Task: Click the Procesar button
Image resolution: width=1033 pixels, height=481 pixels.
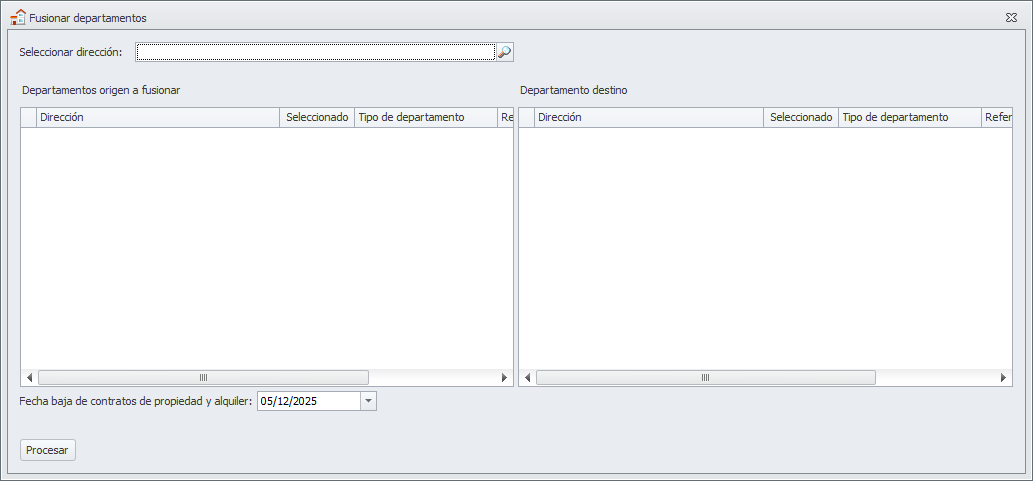Action: coord(48,450)
